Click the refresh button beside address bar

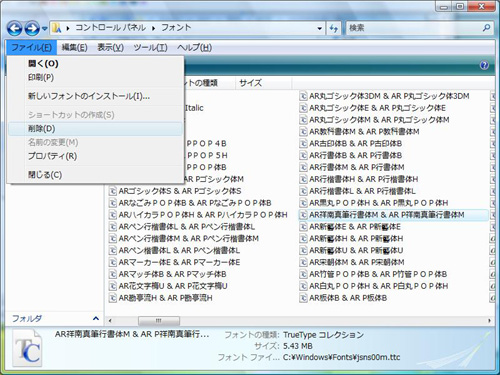pos(333,28)
